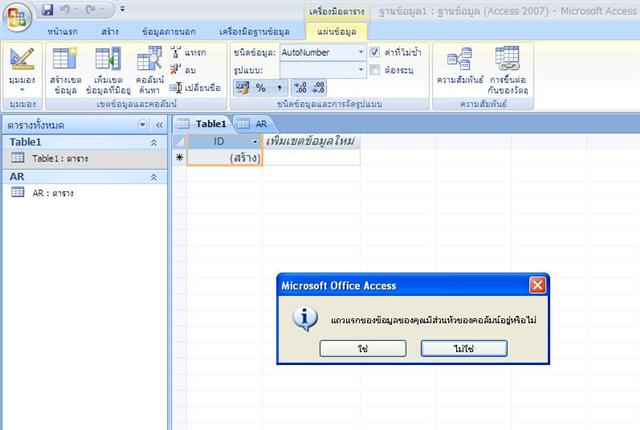Open the รูปแบบ (Format) dropdown
Image resolution: width=640 pixels, height=430 pixels.
360,70
